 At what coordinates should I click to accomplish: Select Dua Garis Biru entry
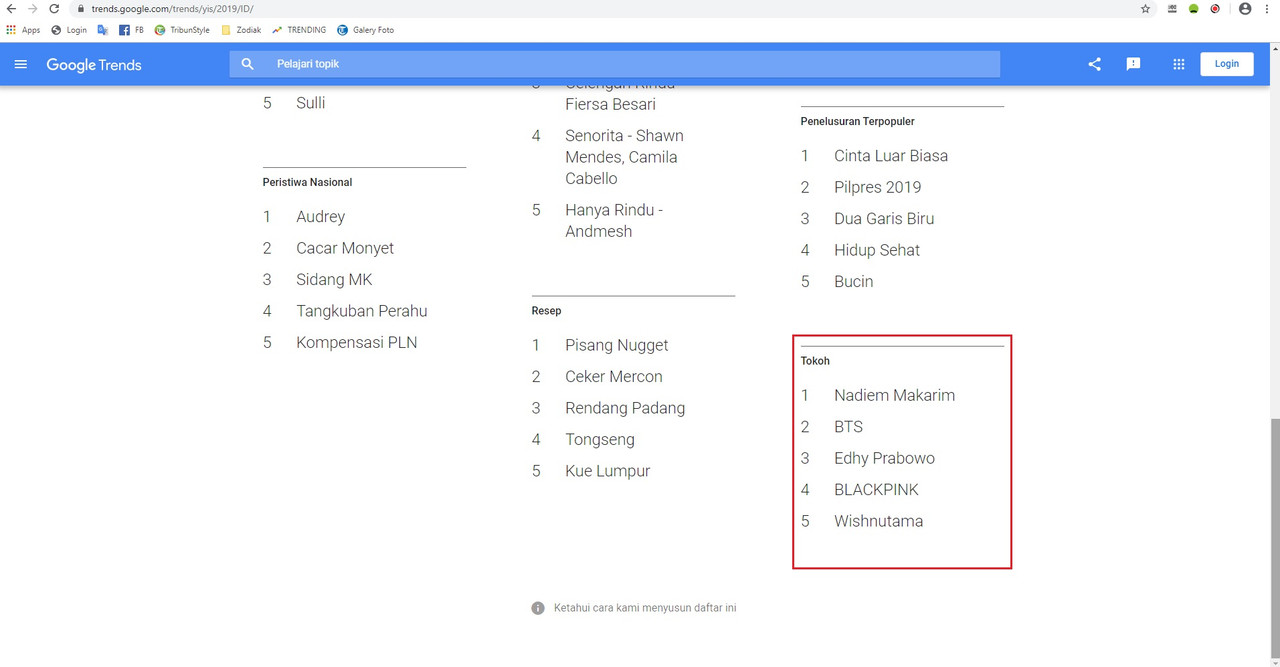884,219
